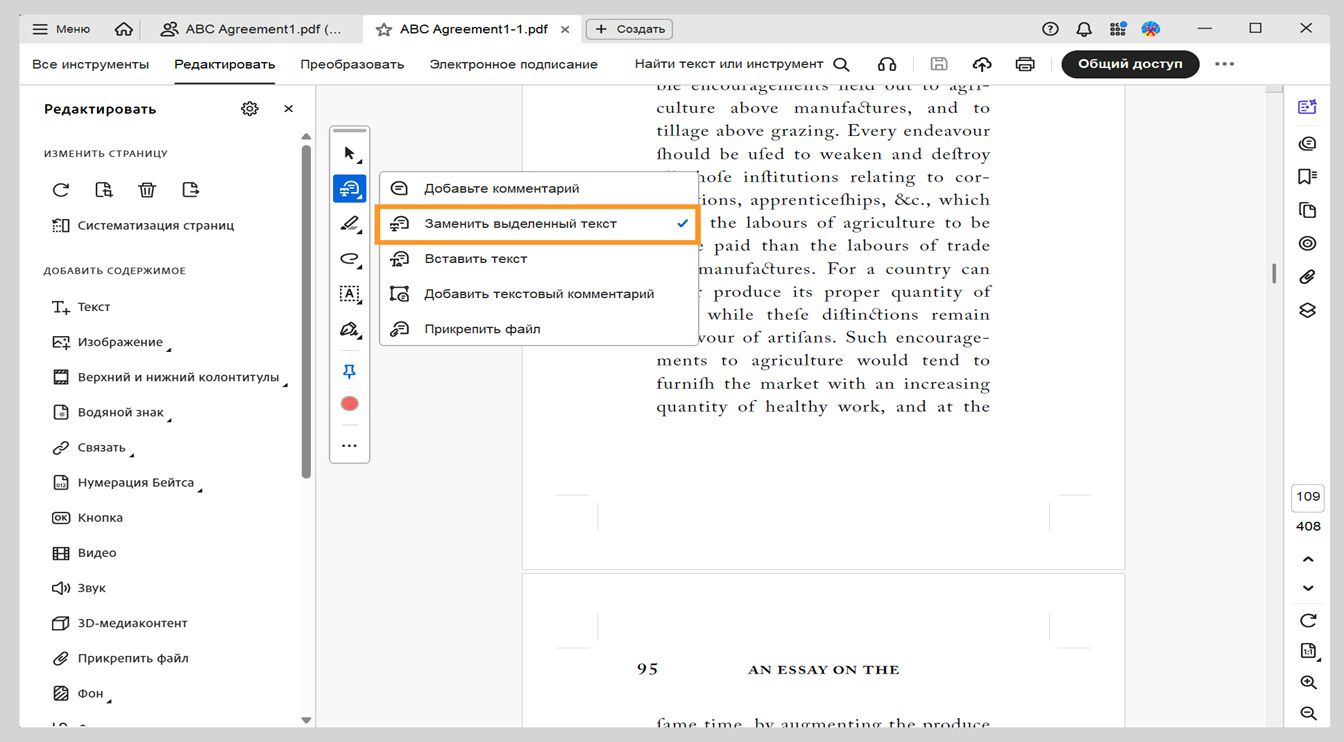Select the signature pen tool

(349, 329)
